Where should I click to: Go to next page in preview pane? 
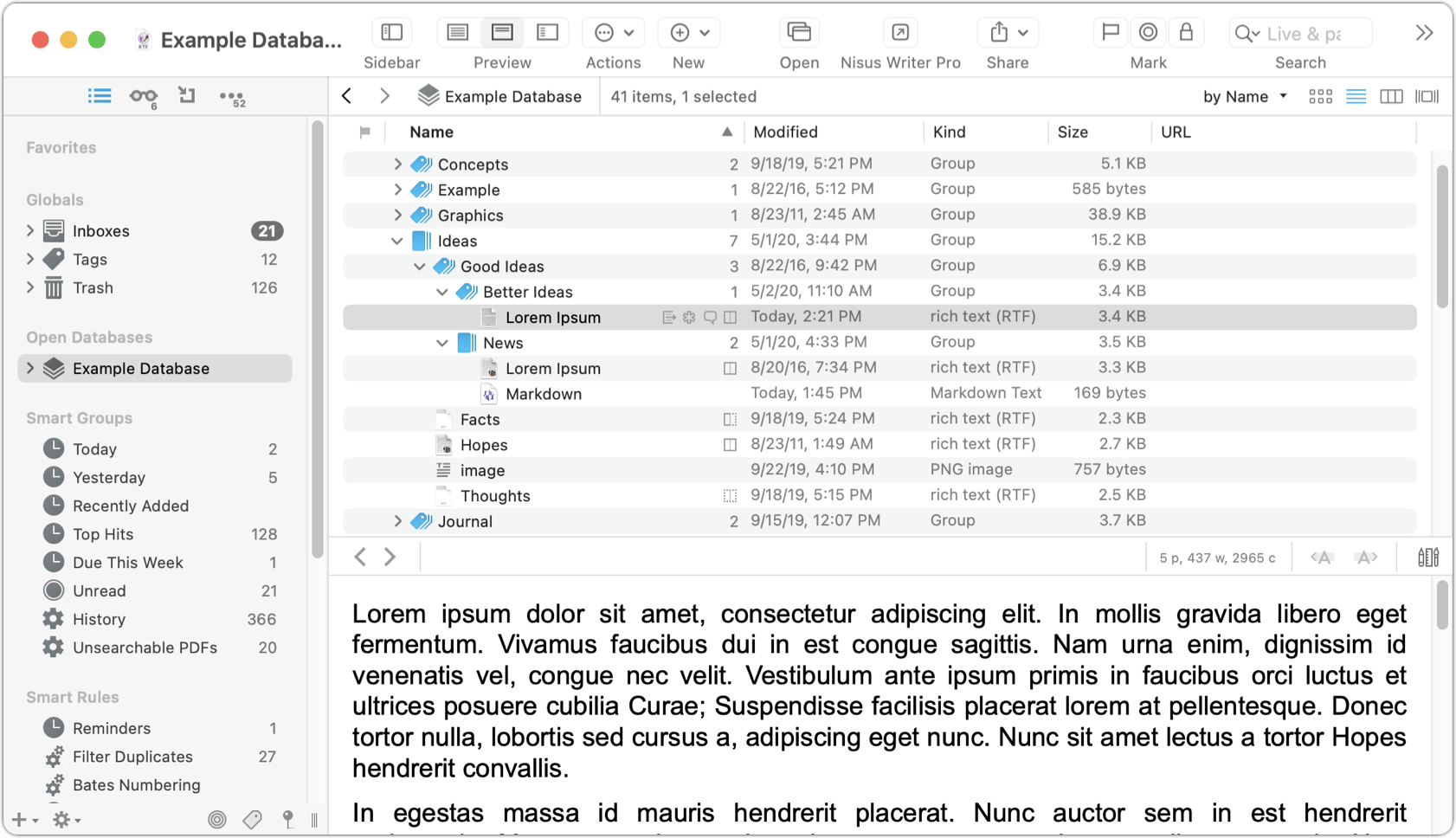(390, 557)
